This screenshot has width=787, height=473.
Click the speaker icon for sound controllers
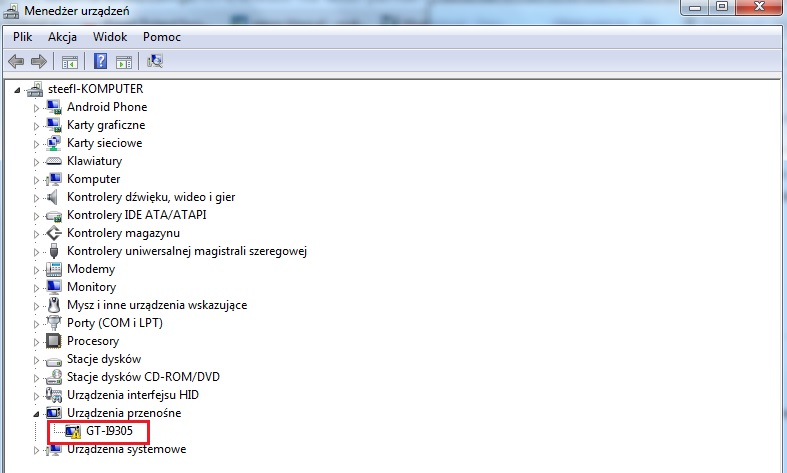53,197
